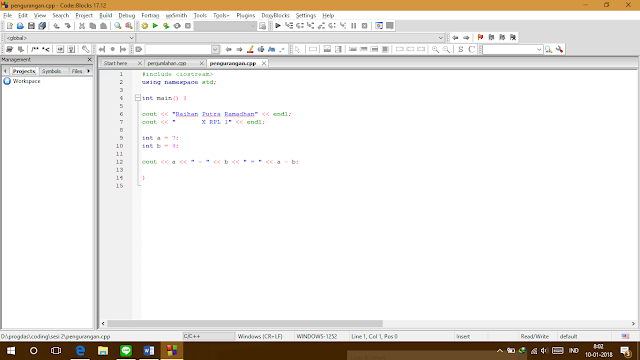Paste from clipboard using Paste icon
The width and height of the screenshot is (640, 360).
click(104, 26)
